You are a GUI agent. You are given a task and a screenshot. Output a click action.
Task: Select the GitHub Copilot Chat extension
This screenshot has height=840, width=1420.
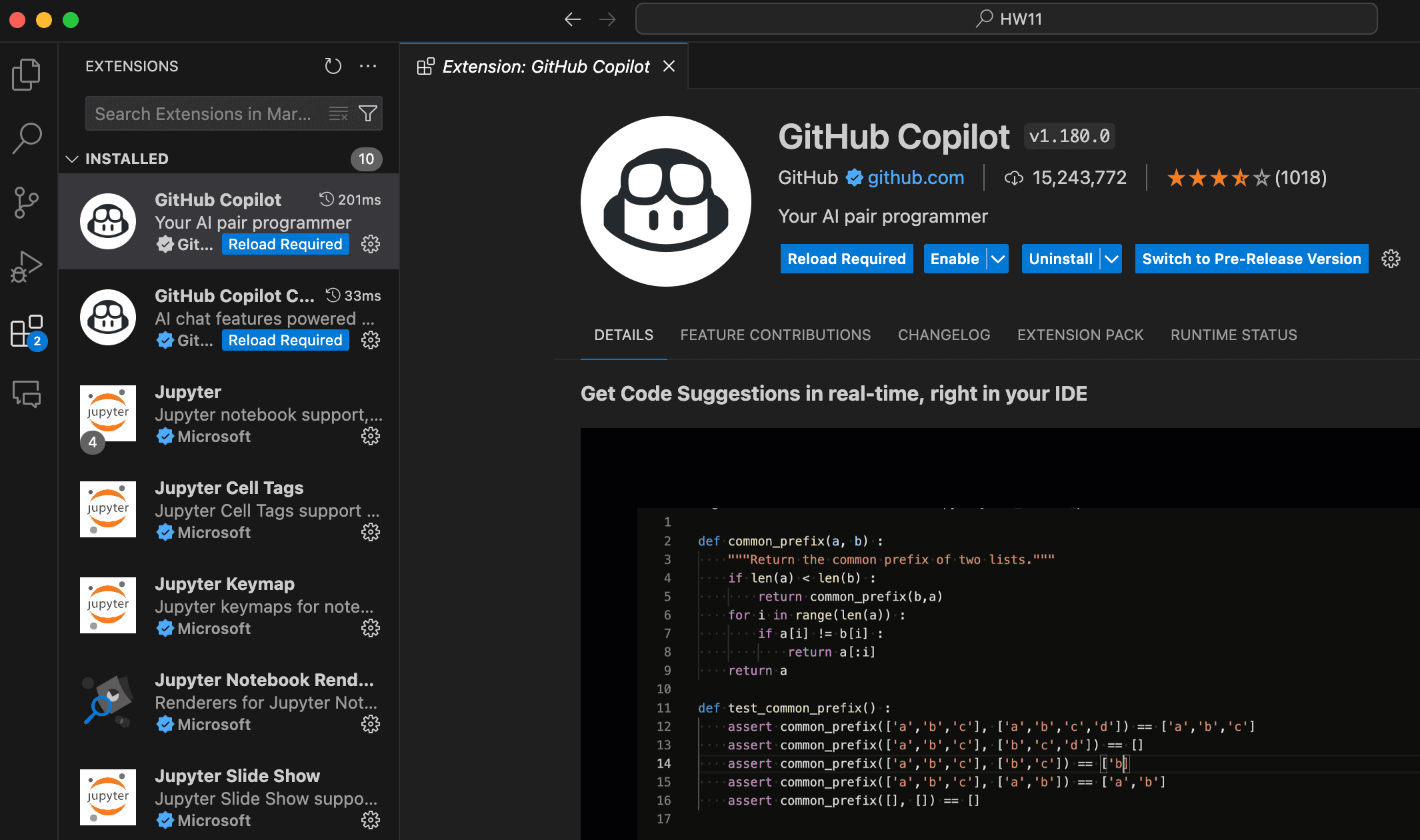click(229, 317)
